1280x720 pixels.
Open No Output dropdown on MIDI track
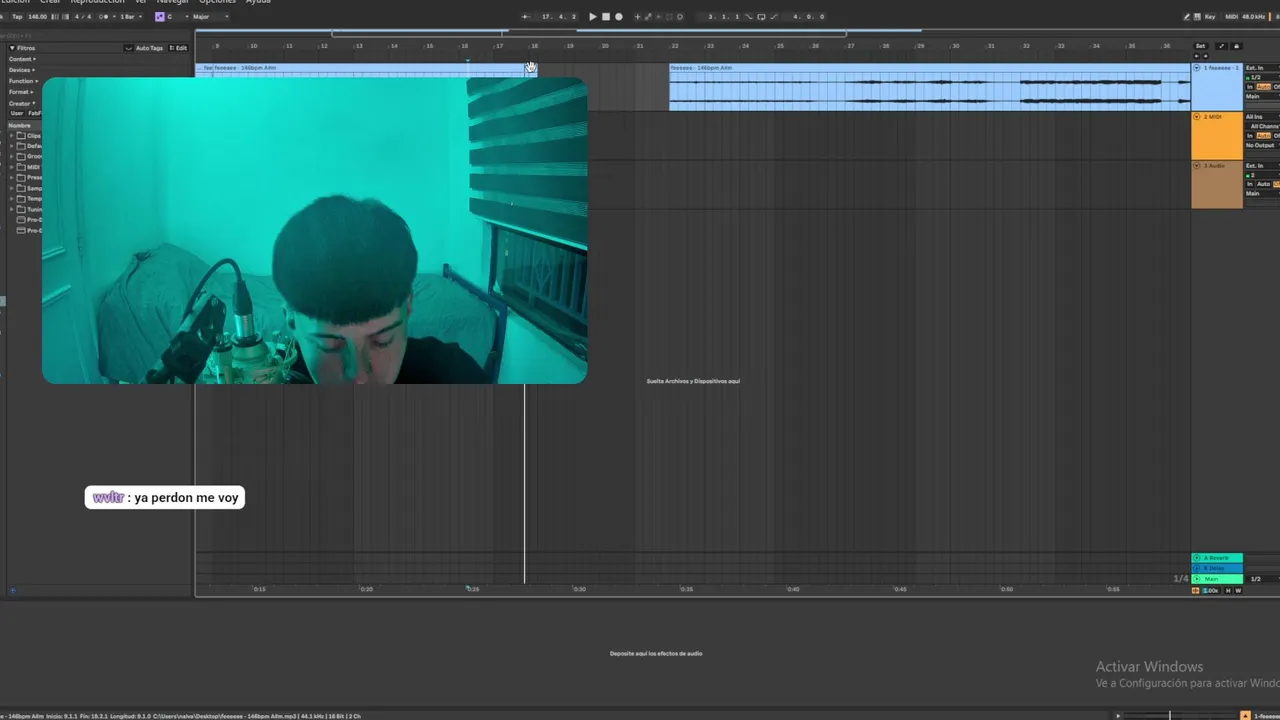pyautogui.click(x=1262, y=146)
